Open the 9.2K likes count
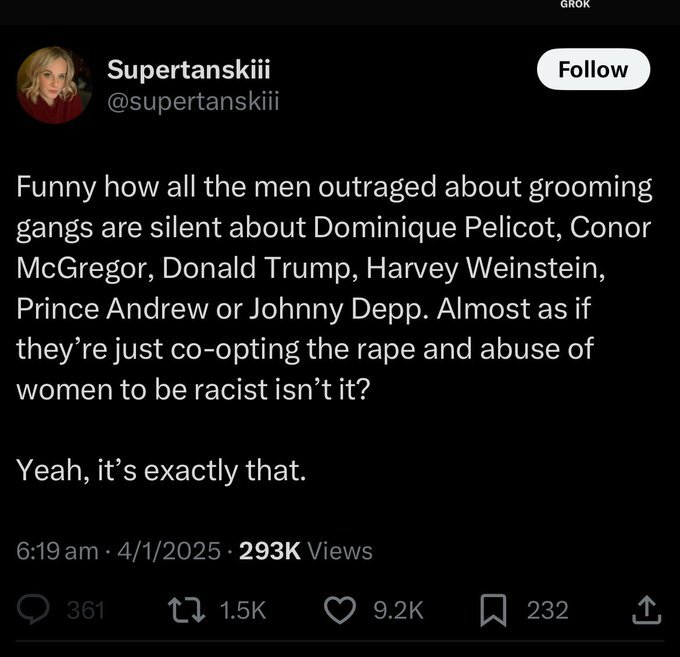Screen dimensions: 680x657 coord(398,611)
